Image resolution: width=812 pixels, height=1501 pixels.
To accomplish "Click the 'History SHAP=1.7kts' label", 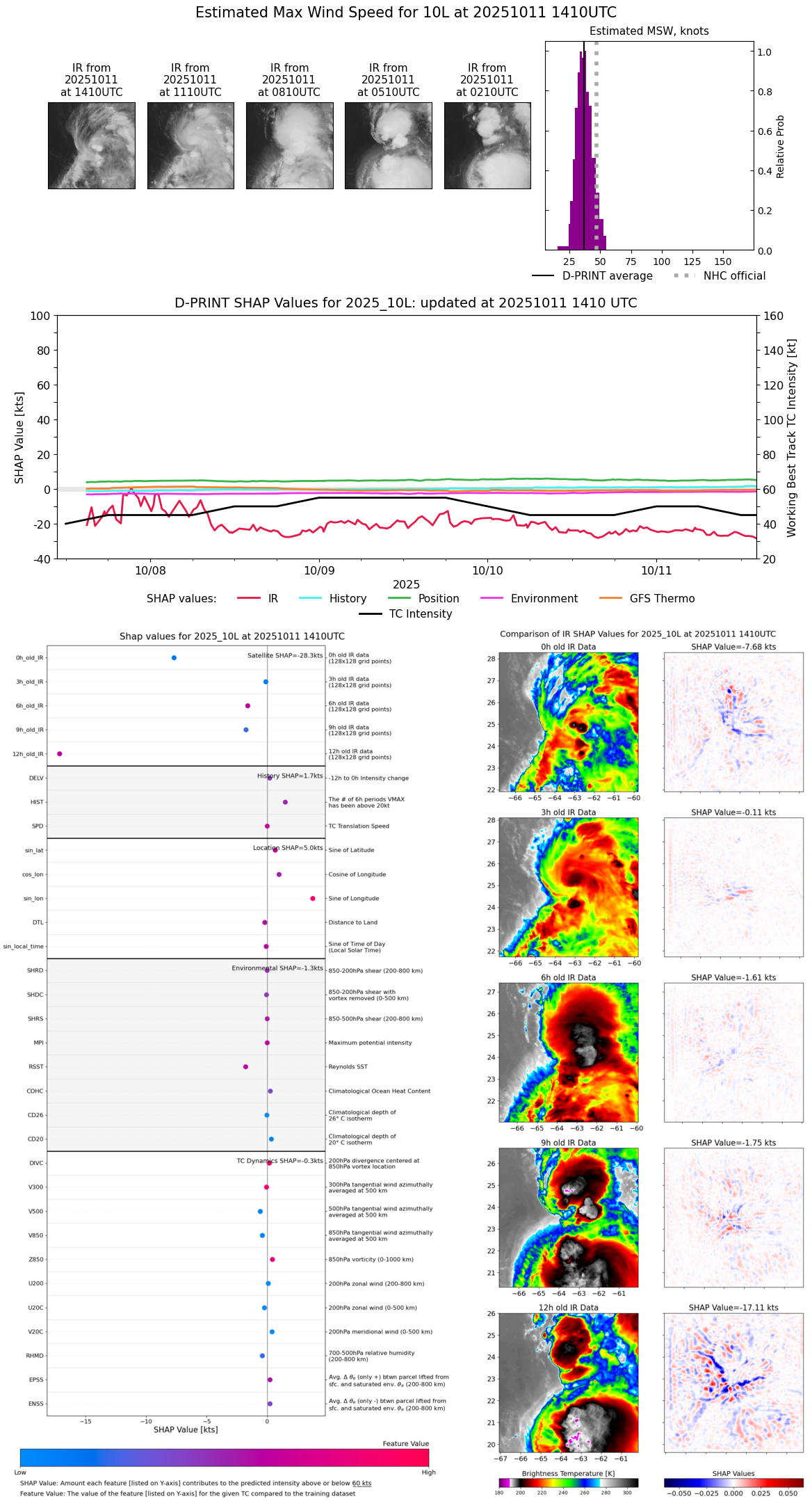I will click(290, 776).
